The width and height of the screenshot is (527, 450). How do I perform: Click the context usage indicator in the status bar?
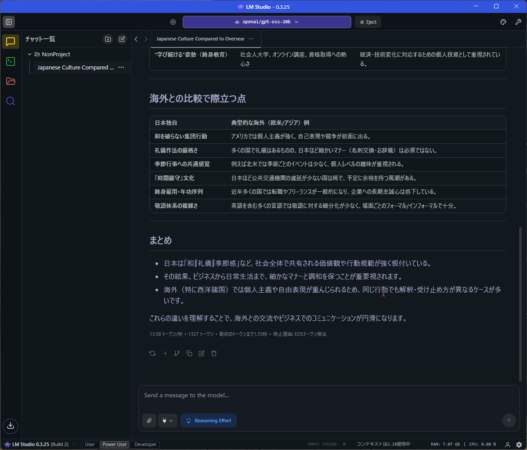383,444
